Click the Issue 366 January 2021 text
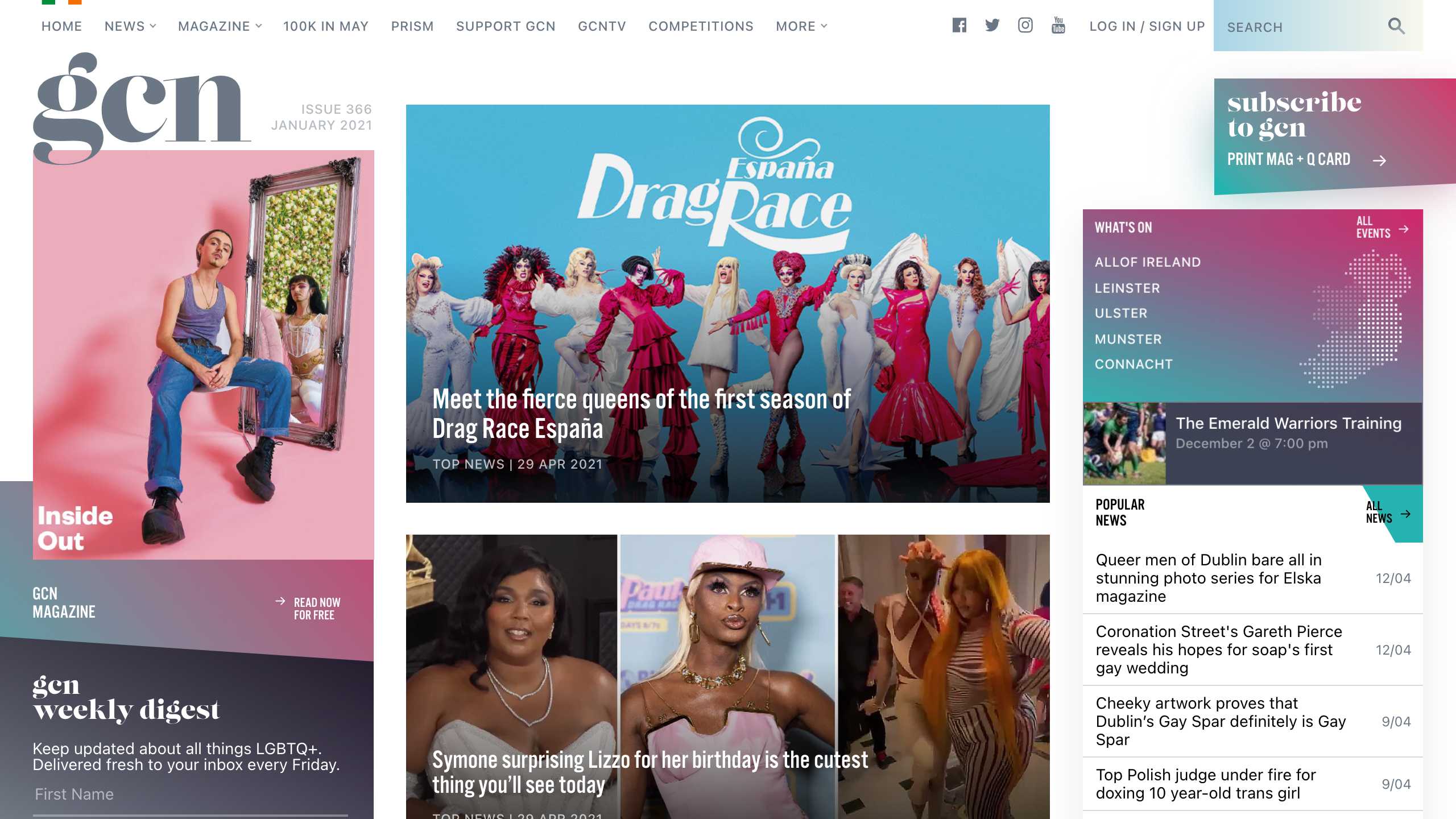 tap(321, 117)
